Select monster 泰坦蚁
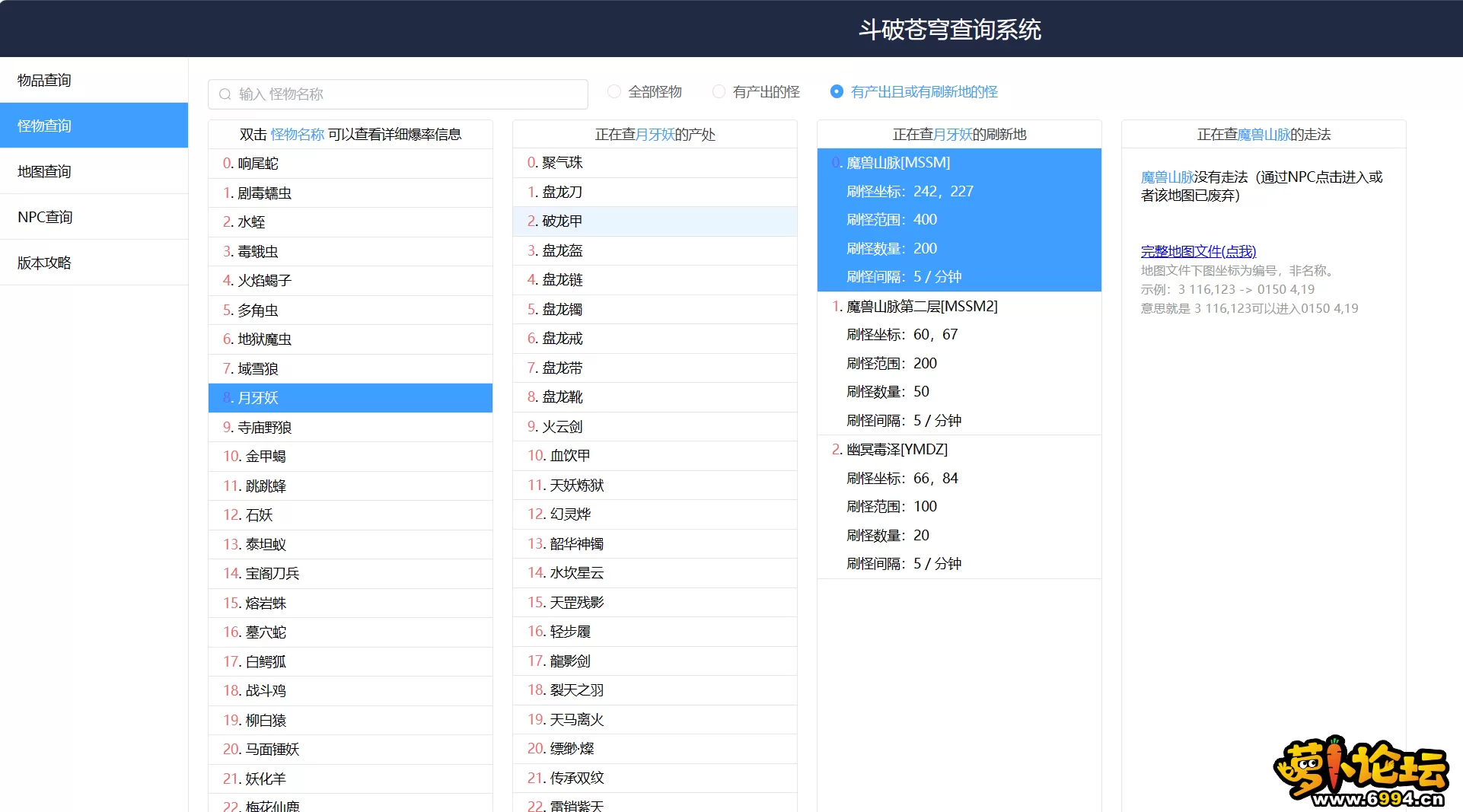The height and width of the screenshot is (812, 1463). 350,545
